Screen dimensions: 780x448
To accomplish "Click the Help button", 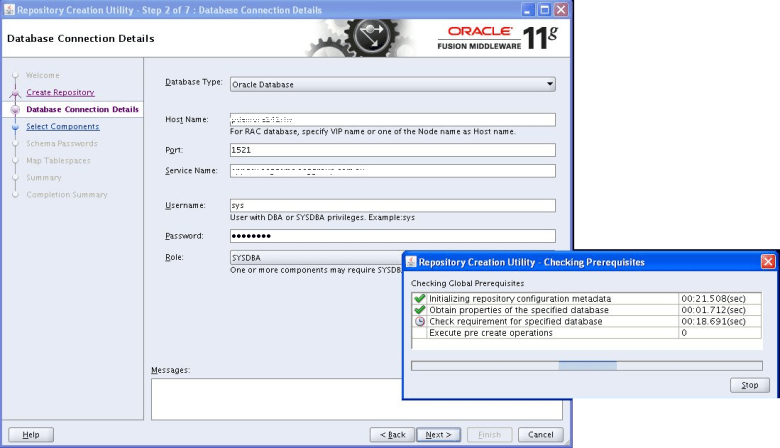I will (x=31, y=434).
